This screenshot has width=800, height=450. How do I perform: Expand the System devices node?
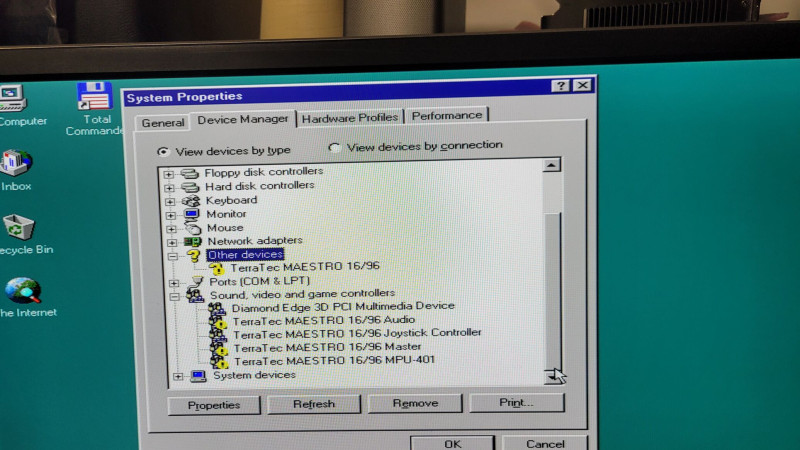click(x=178, y=377)
